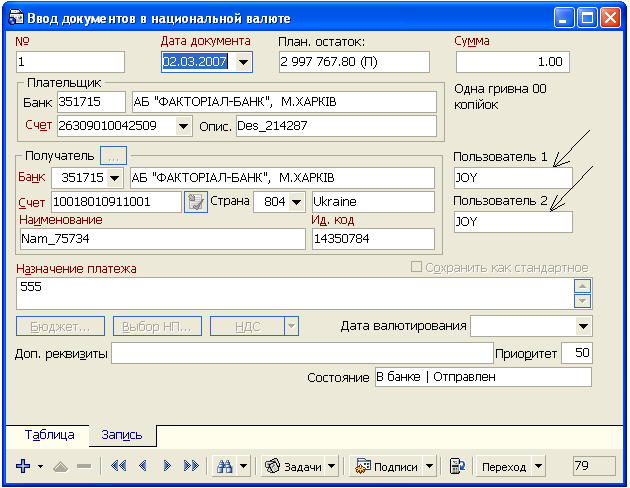Minimize the document entry window
The height and width of the screenshot is (488, 630).
564,18
